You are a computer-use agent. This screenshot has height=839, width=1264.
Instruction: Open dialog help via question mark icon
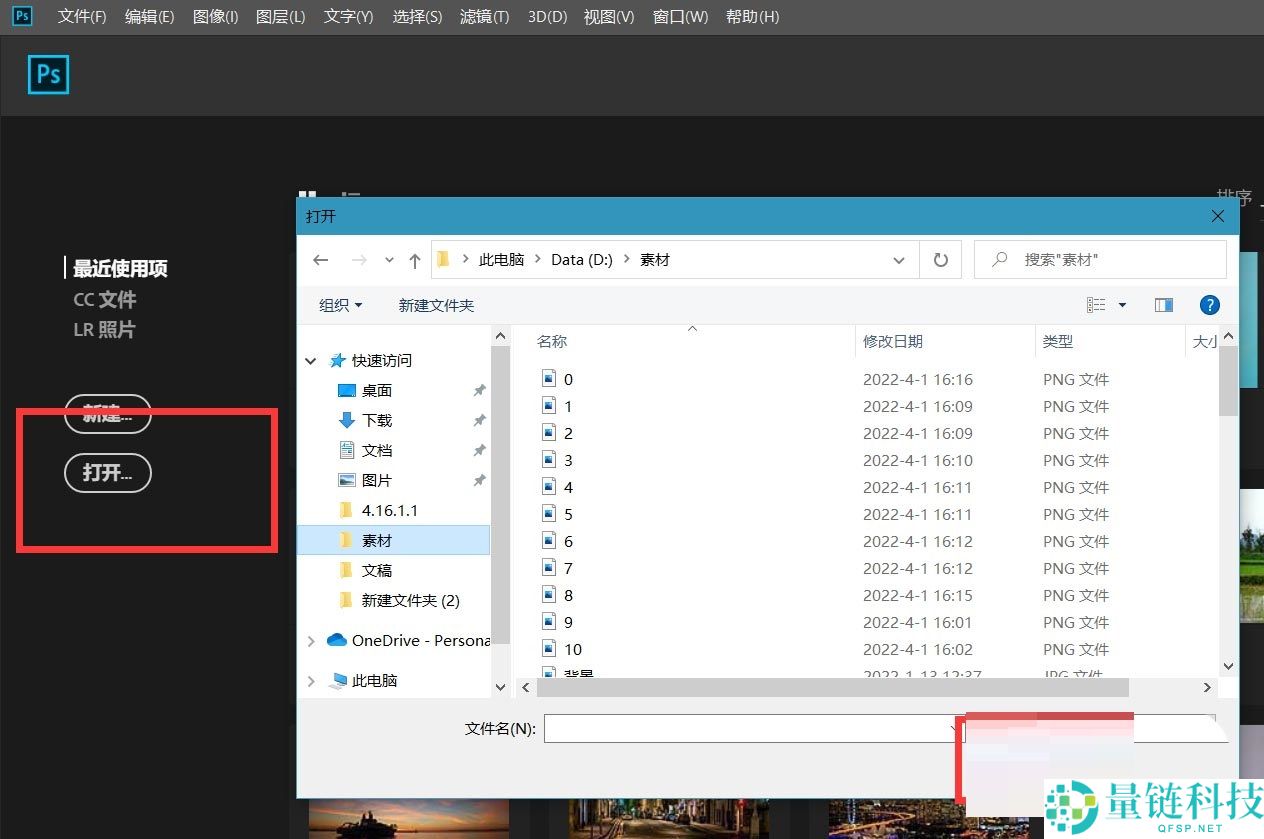[1210, 305]
